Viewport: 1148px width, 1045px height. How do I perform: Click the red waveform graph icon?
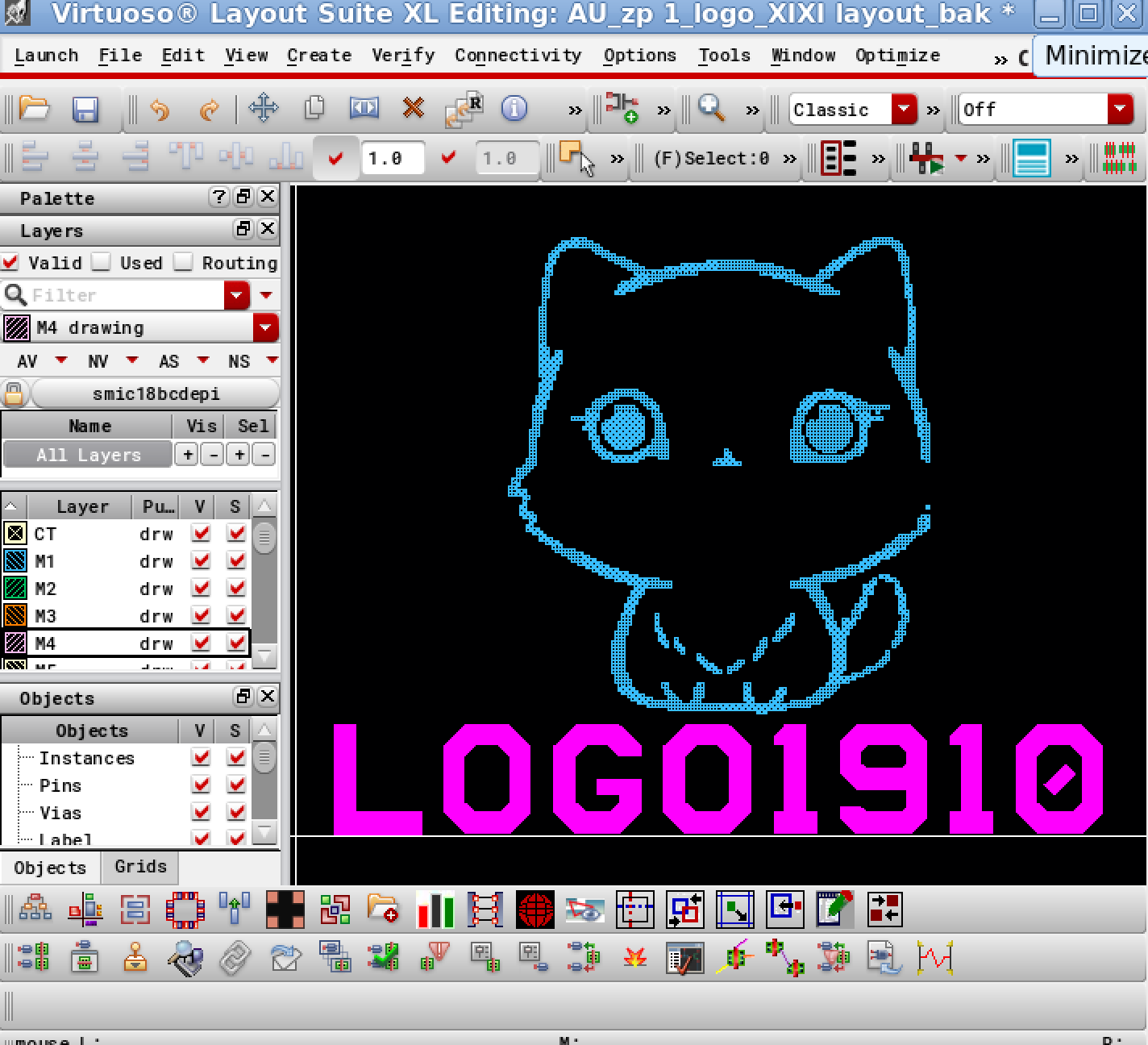pos(935,958)
